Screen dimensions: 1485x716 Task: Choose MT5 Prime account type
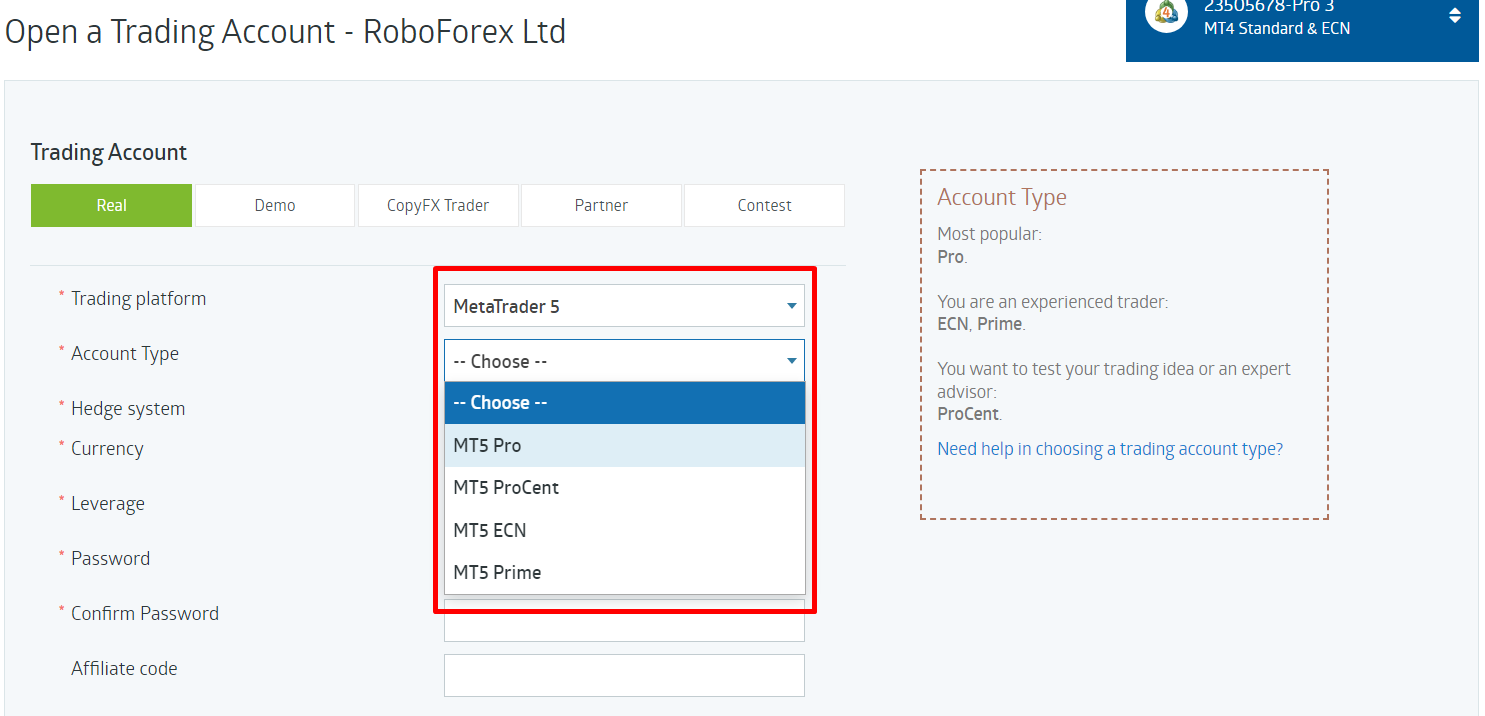[x=624, y=572]
